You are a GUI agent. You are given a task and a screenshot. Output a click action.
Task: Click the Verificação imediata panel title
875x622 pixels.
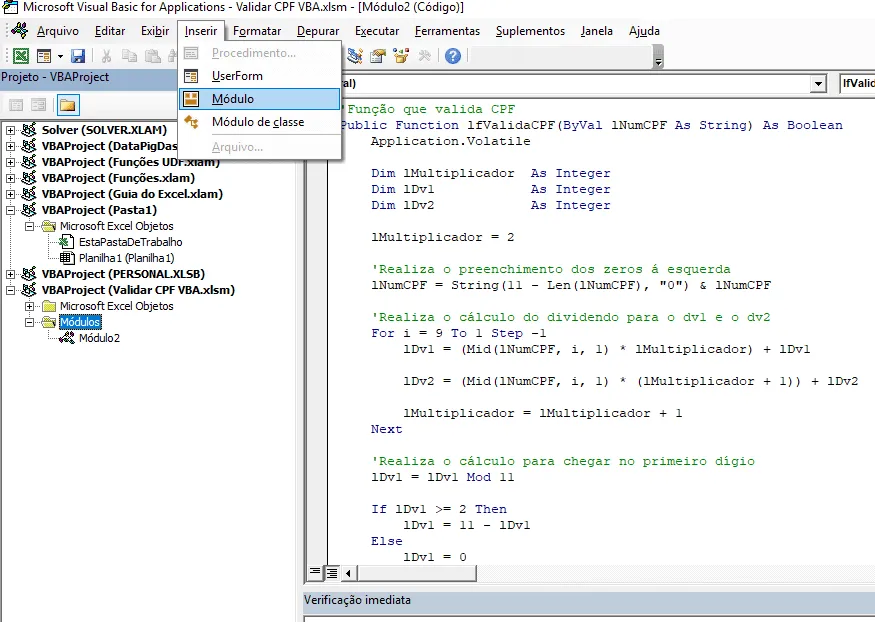click(357, 600)
